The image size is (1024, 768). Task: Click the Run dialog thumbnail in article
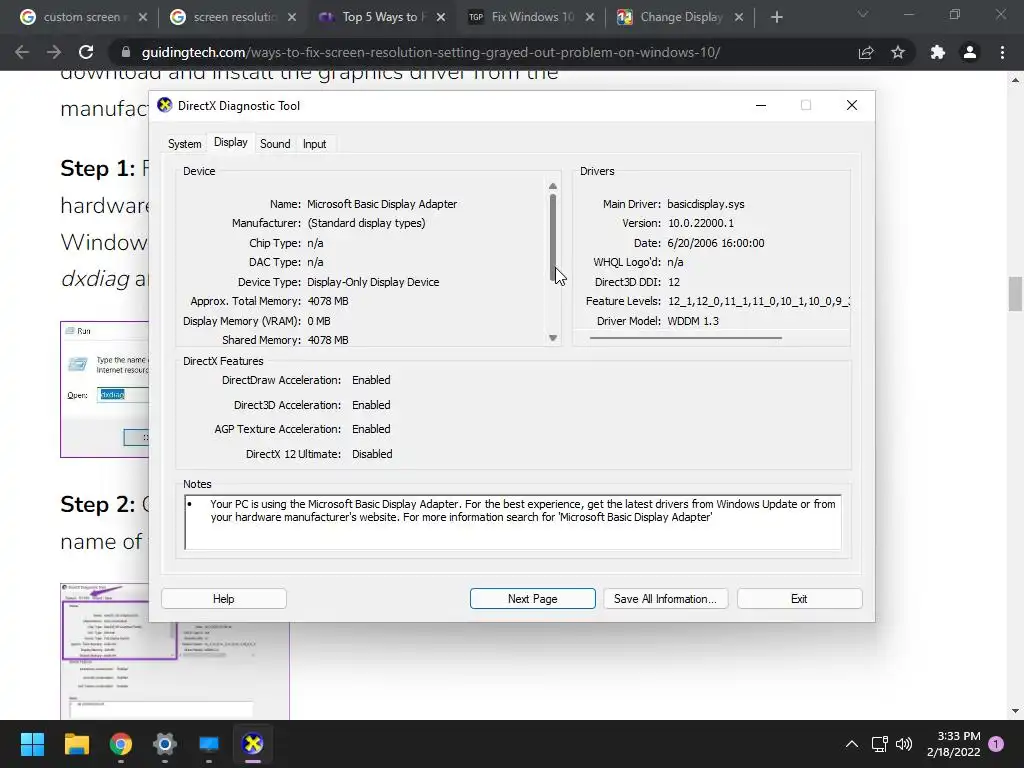coord(104,389)
